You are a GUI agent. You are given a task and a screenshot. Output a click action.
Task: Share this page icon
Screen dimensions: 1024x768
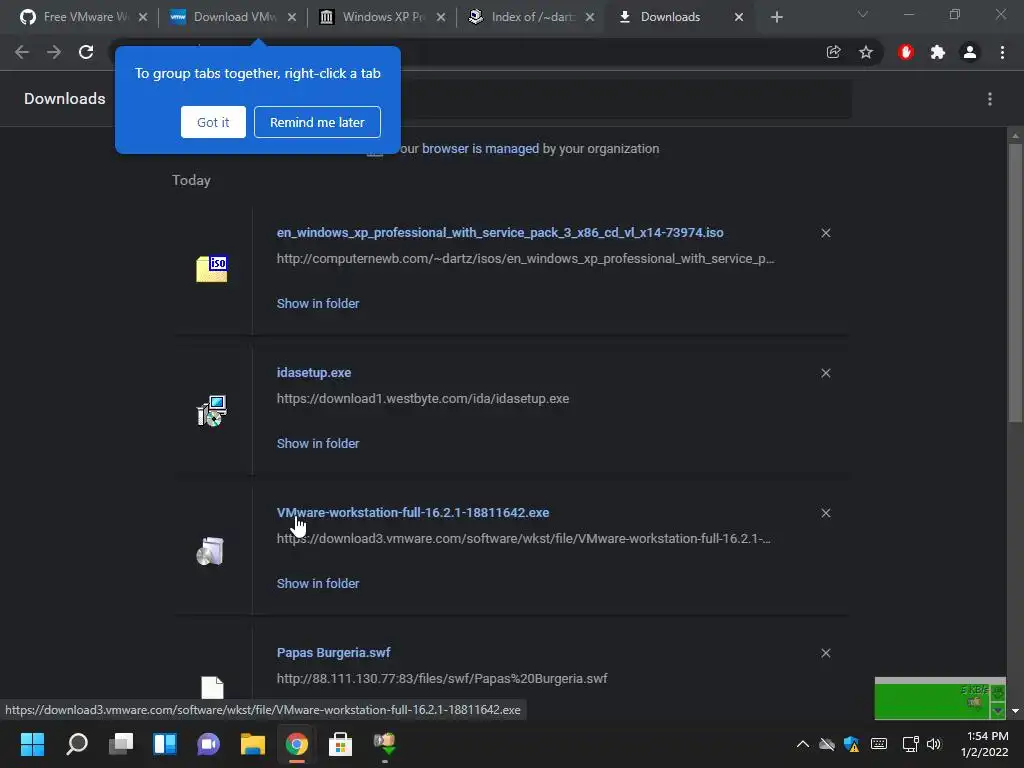(x=833, y=52)
